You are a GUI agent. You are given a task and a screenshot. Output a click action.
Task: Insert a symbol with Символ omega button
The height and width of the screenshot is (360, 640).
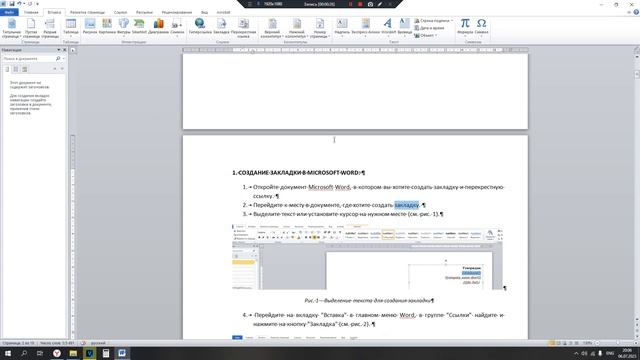[482, 27]
